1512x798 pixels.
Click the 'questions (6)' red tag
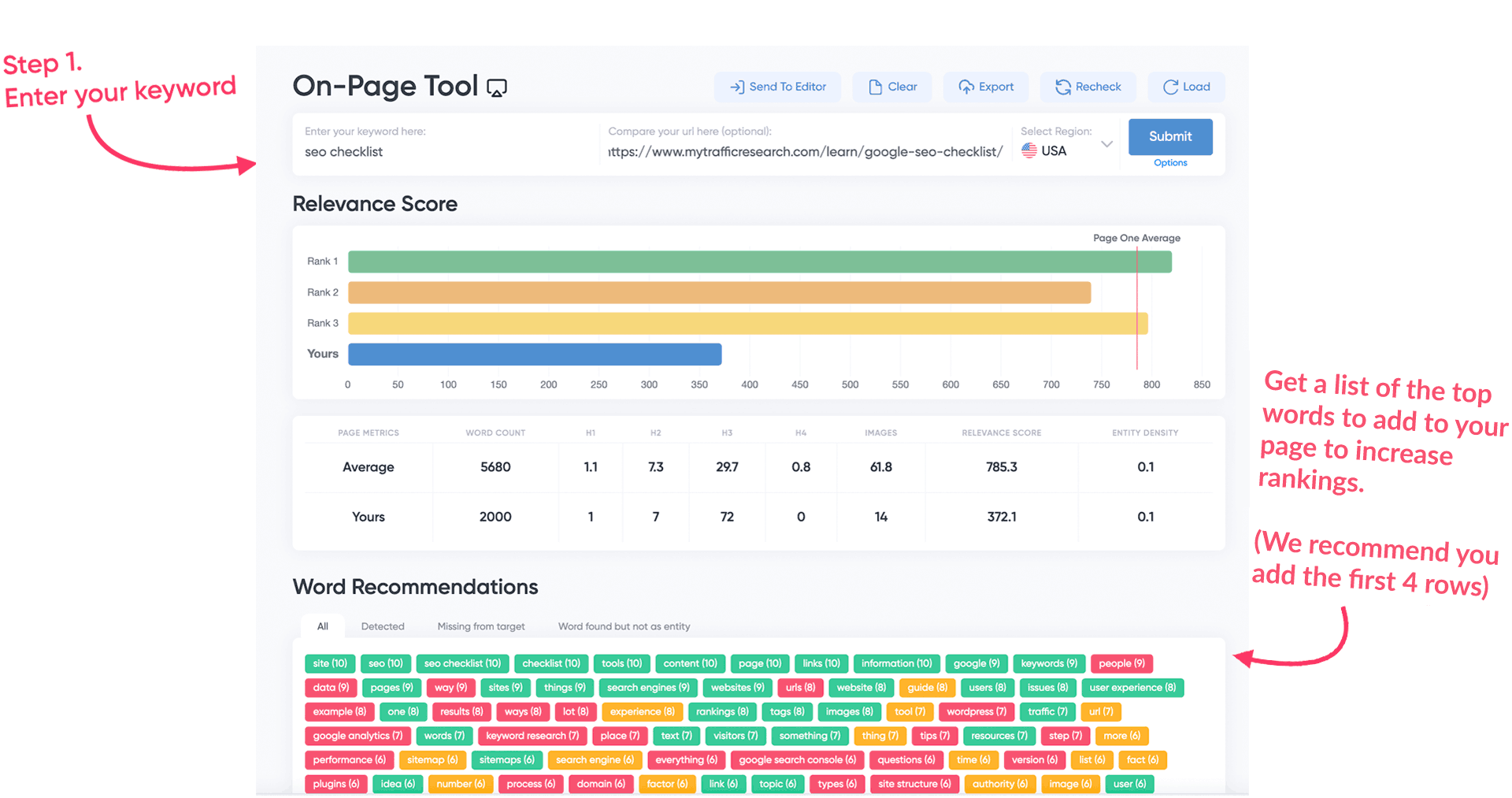906,760
